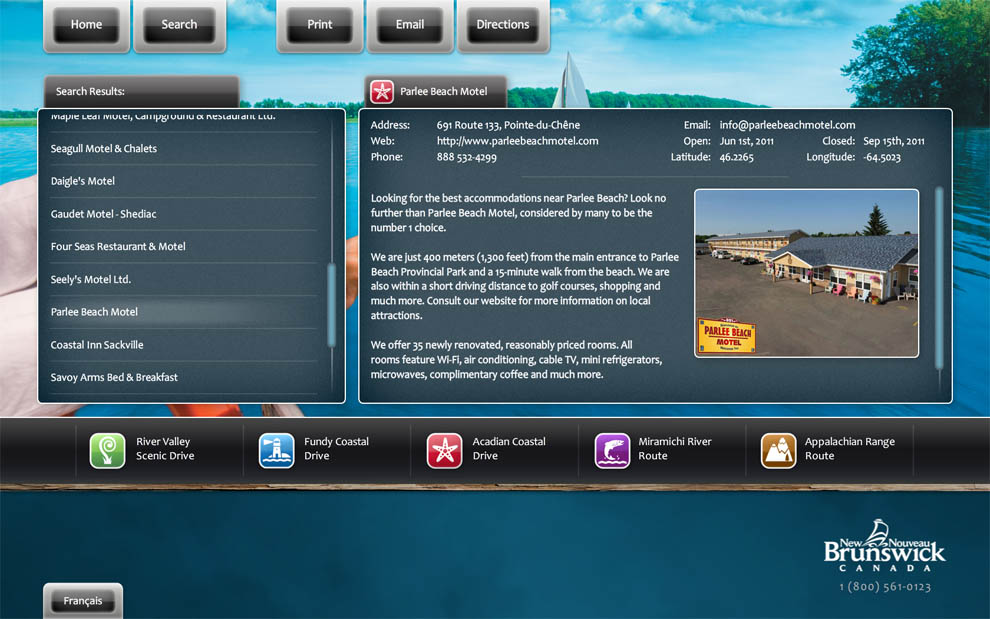Click the phone number 888 532-4299
The image size is (990, 619).
[x=467, y=157]
